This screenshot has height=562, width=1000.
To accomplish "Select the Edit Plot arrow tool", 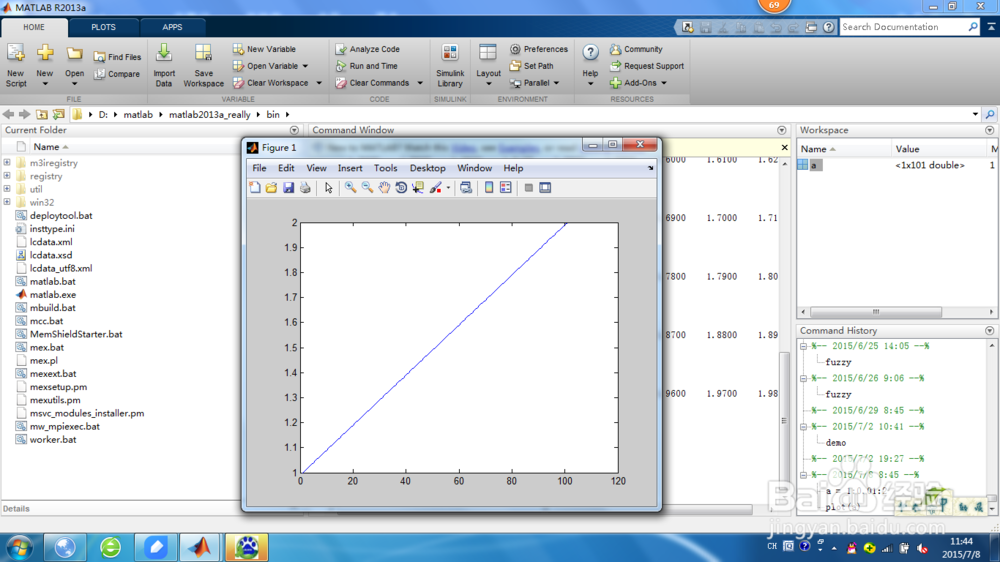I will [x=328, y=188].
